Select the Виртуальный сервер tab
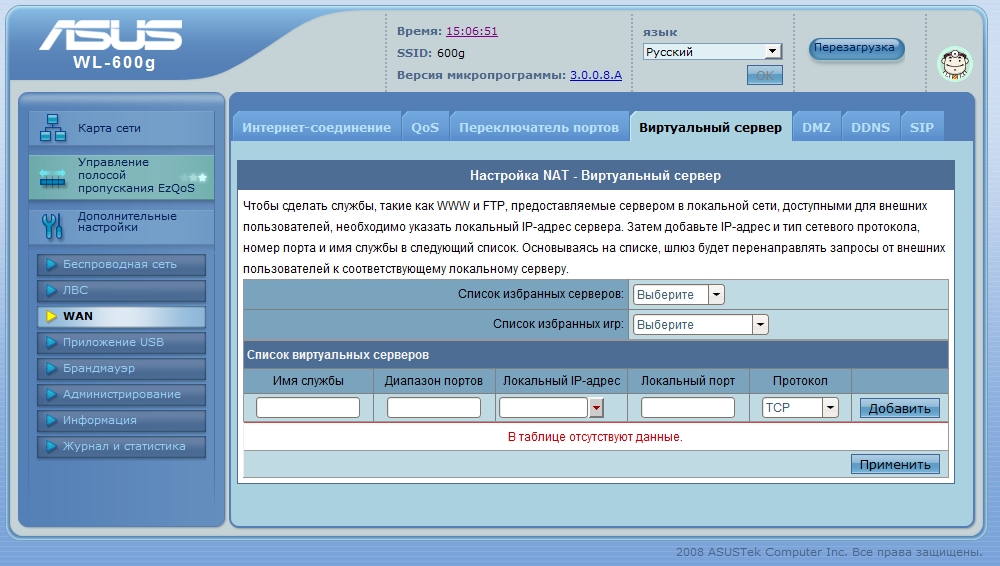The image size is (1000, 566). click(x=710, y=128)
